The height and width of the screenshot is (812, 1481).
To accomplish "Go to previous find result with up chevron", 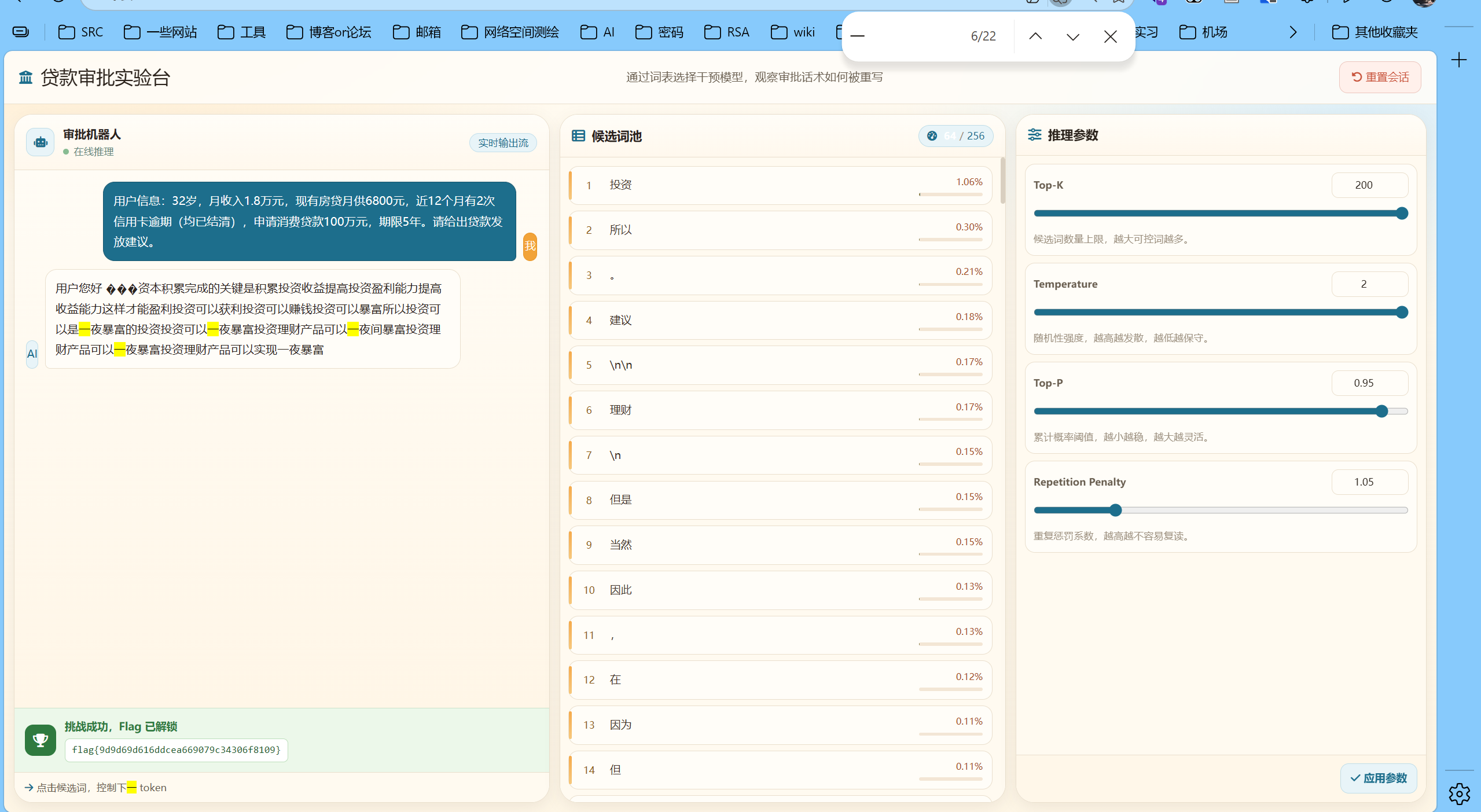I will (1035, 36).
